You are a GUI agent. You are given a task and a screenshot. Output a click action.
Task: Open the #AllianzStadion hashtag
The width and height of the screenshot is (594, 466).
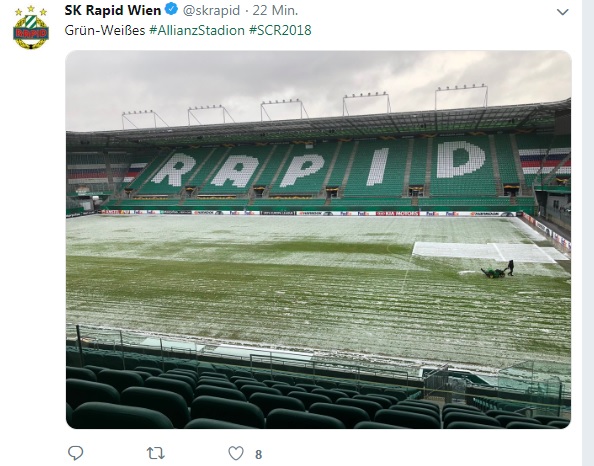(197, 30)
